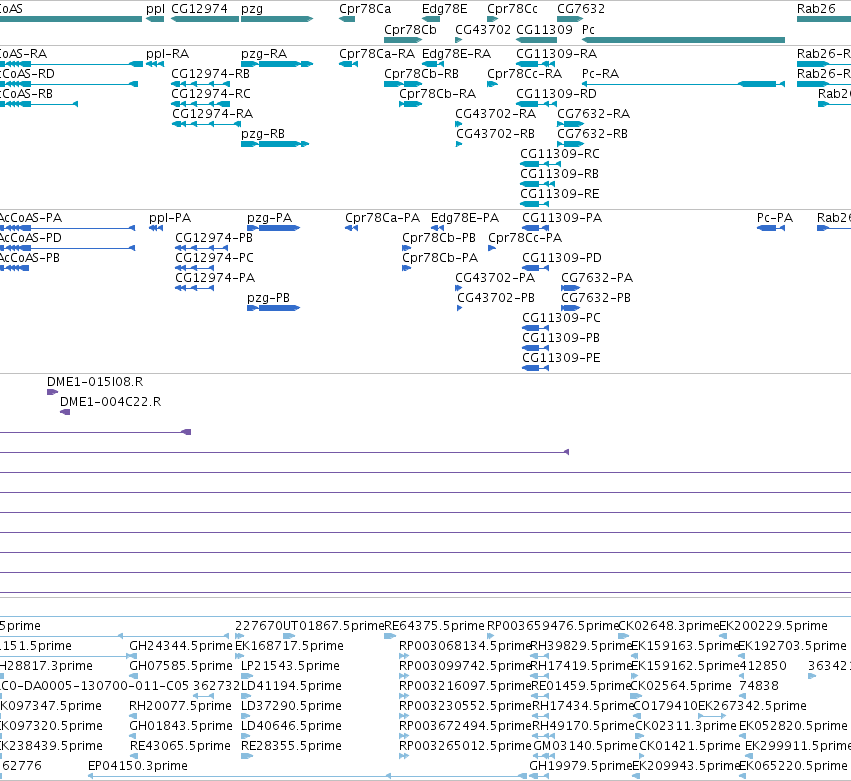Screen dimensions: 851x781
Task: Open transcript Cpr78Ca-RA
Action: point(377,54)
